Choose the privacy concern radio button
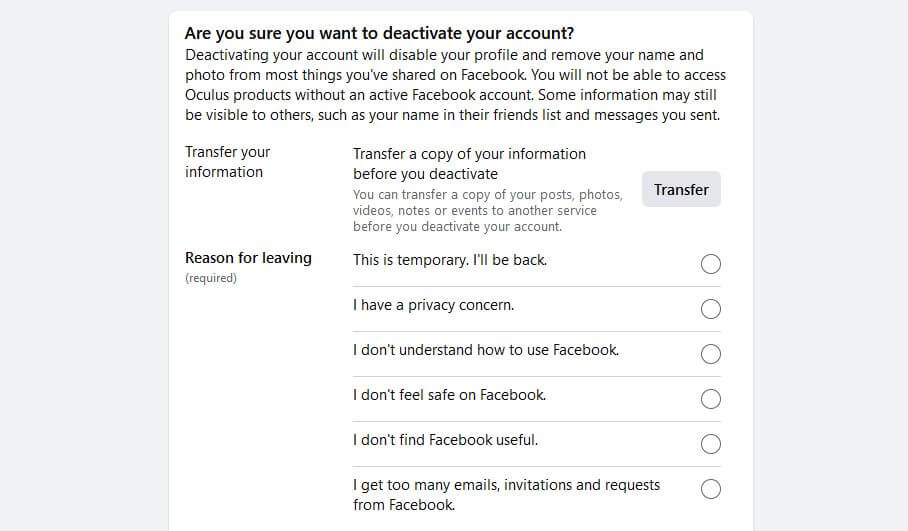 click(711, 309)
